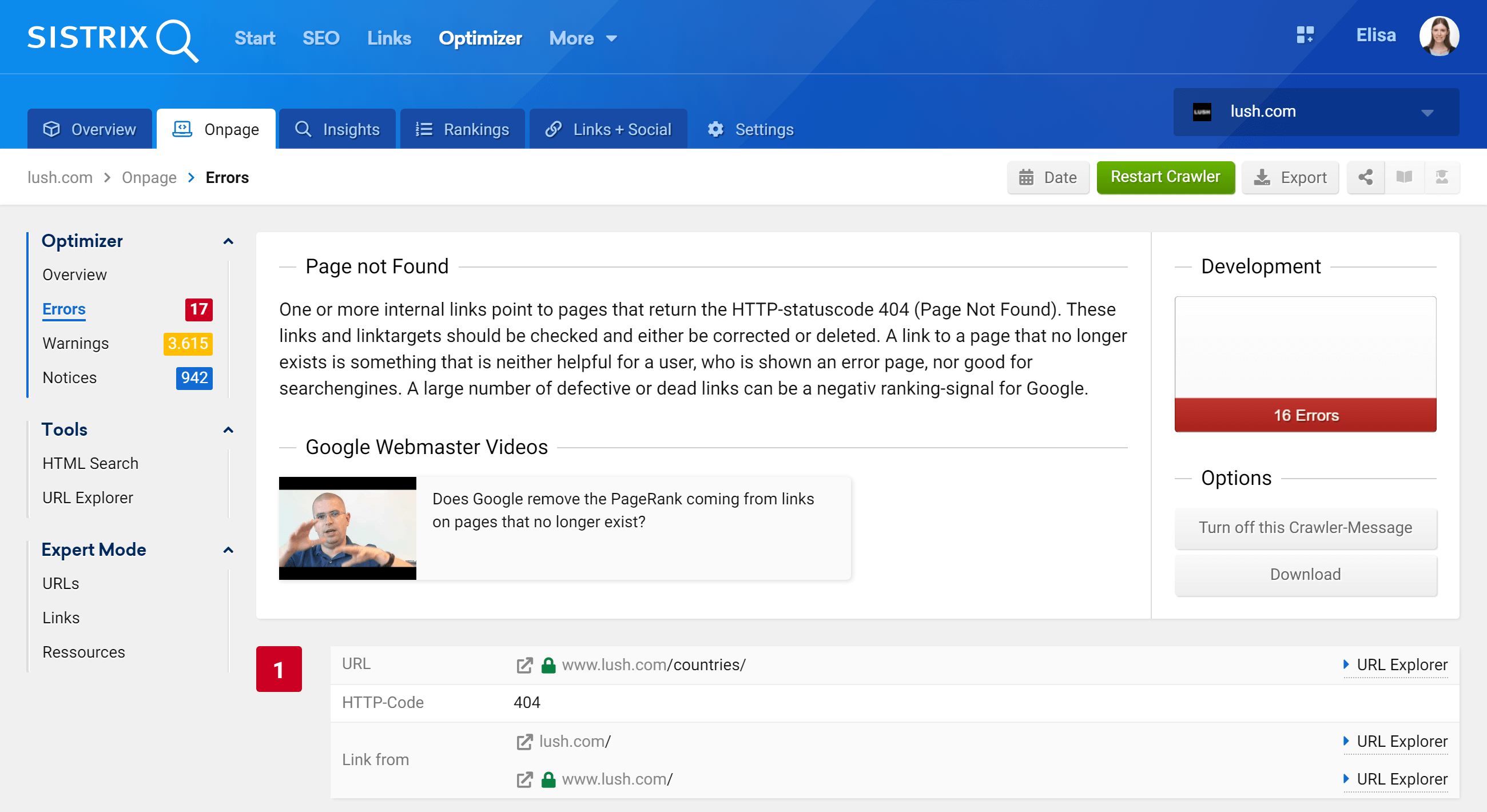Click the Date button
The image size is (1487, 812).
(1048, 177)
